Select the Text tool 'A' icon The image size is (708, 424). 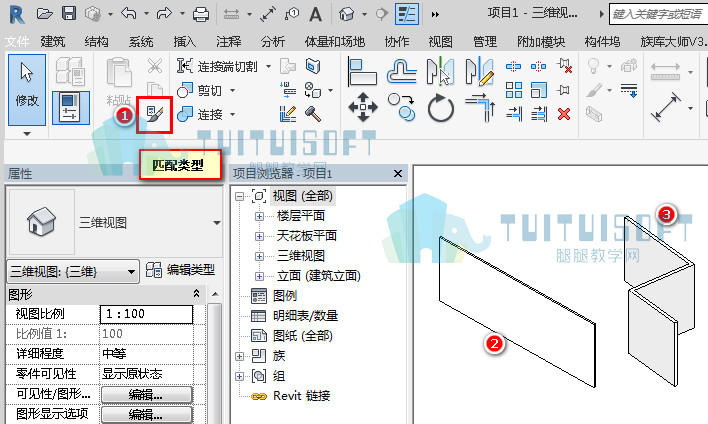pos(315,14)
